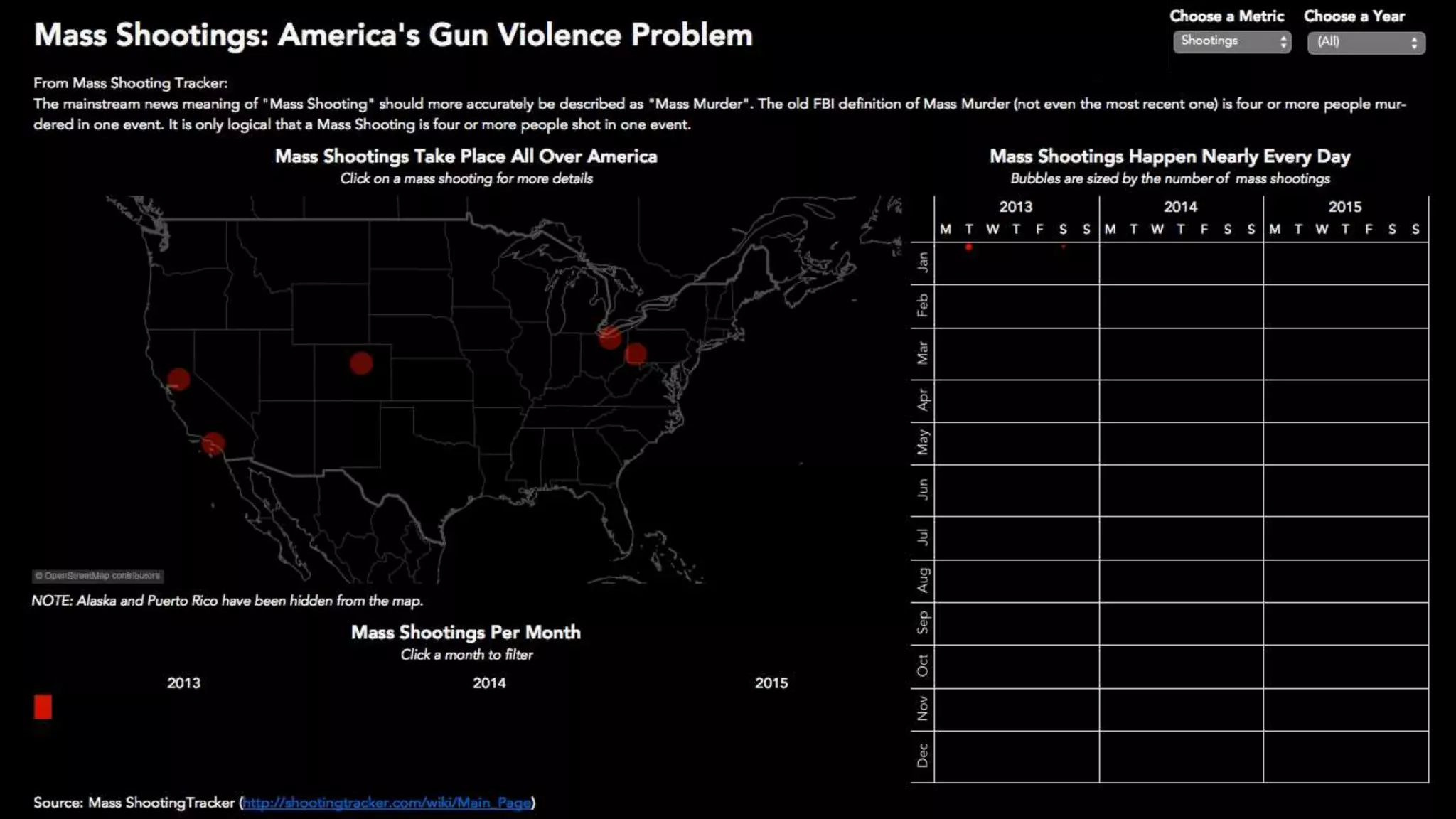Screen dimensions: 1456x819
Task: Click the northern California shooting bubble
Action: click(x=178, y=379)
